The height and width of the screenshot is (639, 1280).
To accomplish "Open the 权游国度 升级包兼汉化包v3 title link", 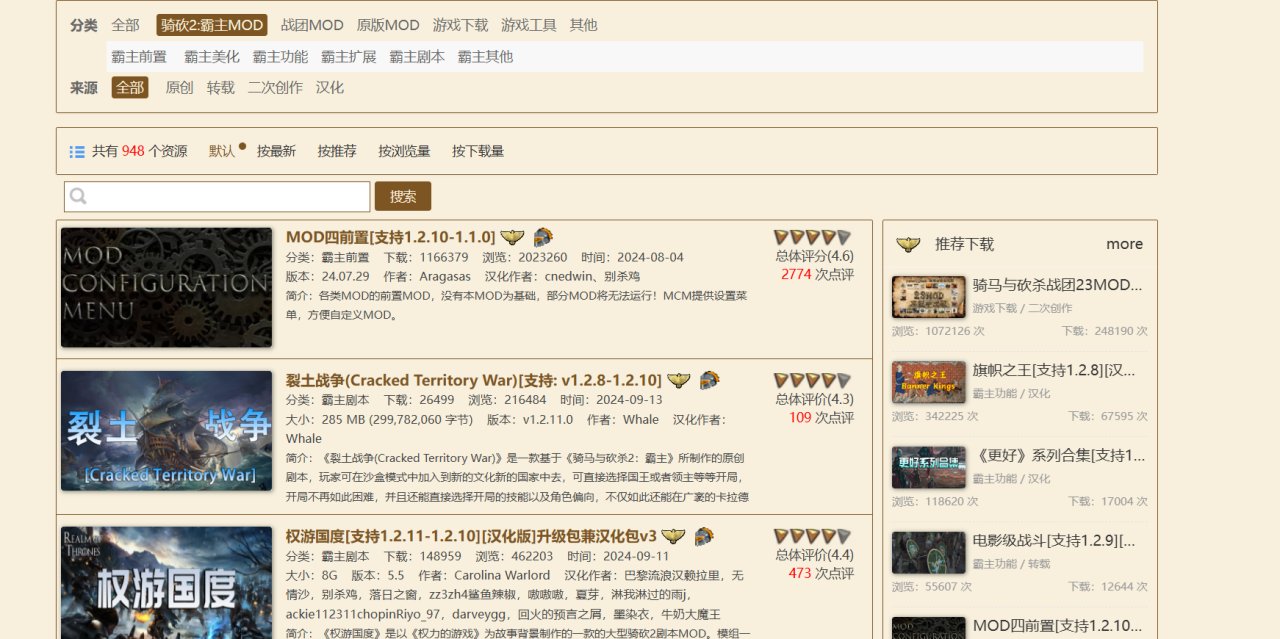I will point(471,536).
